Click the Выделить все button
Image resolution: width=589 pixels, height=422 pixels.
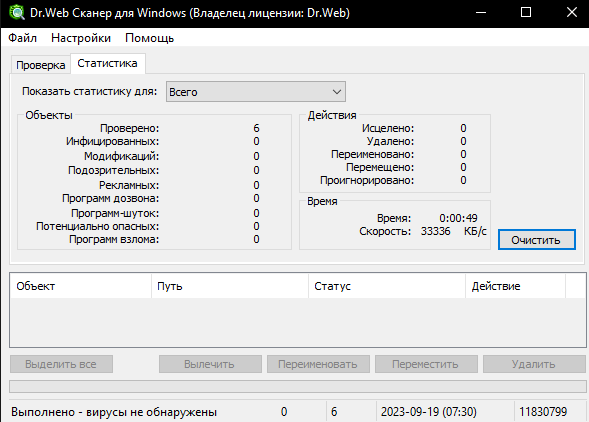click(61, 364)
